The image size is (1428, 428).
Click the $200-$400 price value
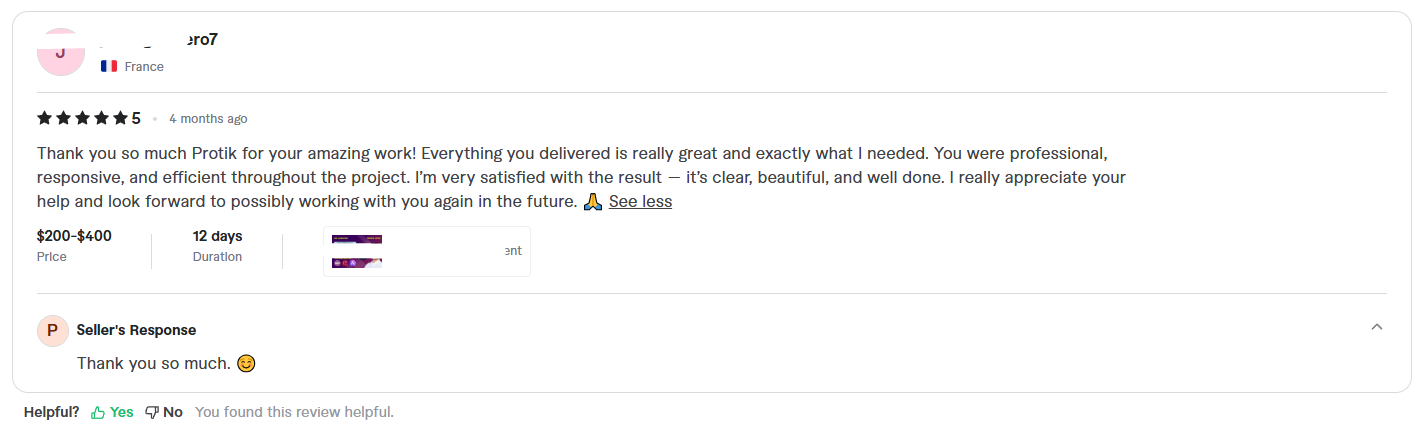tap(74, 236)
